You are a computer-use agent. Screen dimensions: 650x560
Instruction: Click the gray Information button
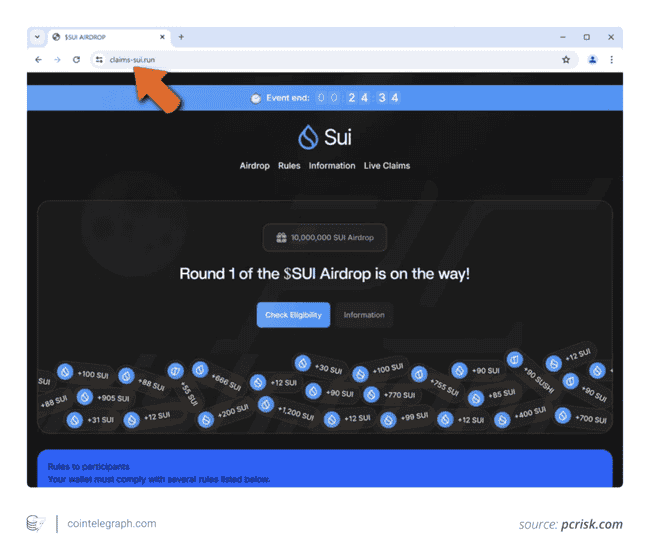[364, 315]
